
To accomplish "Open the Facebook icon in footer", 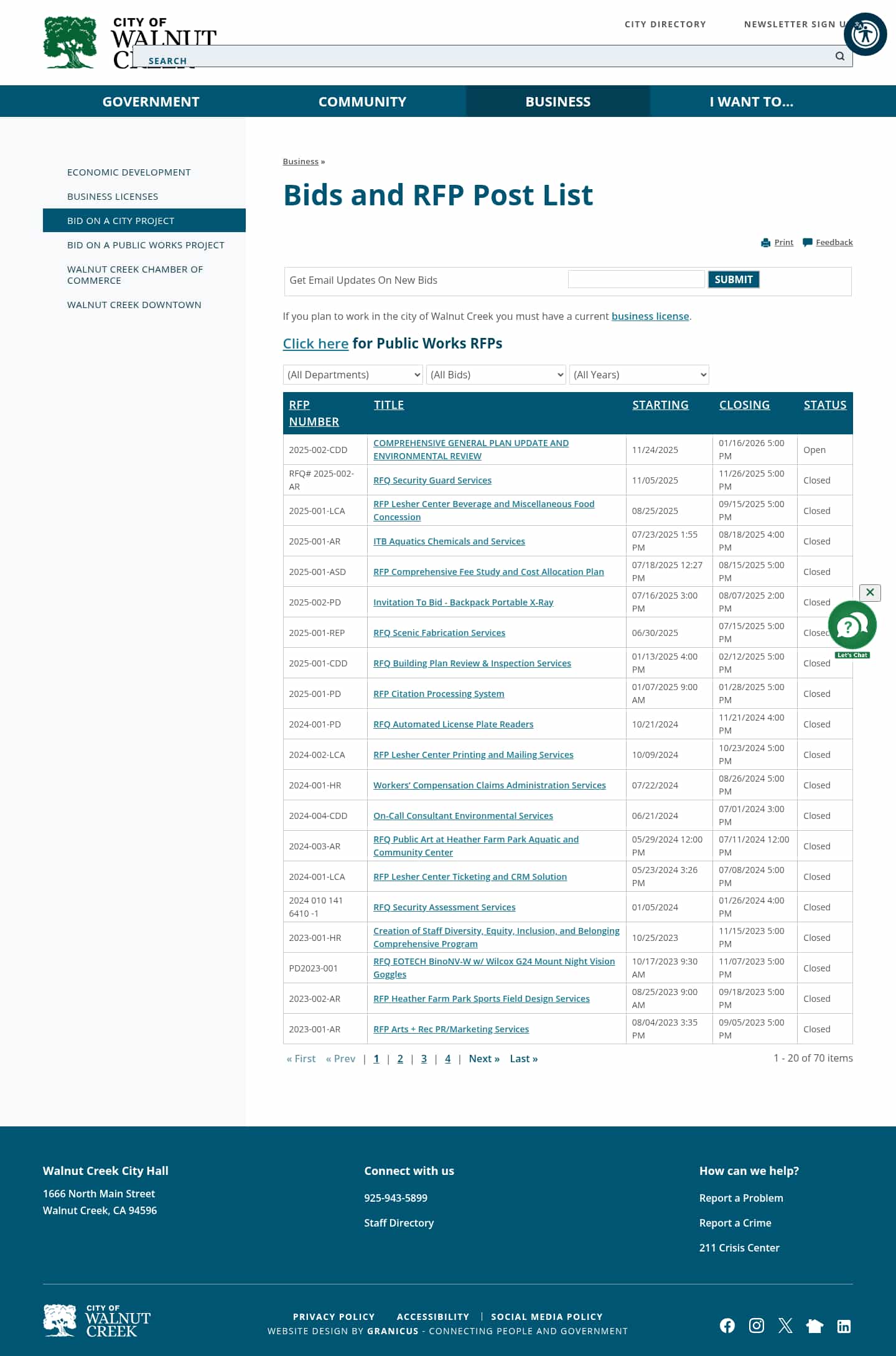I will (x=727, y=1326).
